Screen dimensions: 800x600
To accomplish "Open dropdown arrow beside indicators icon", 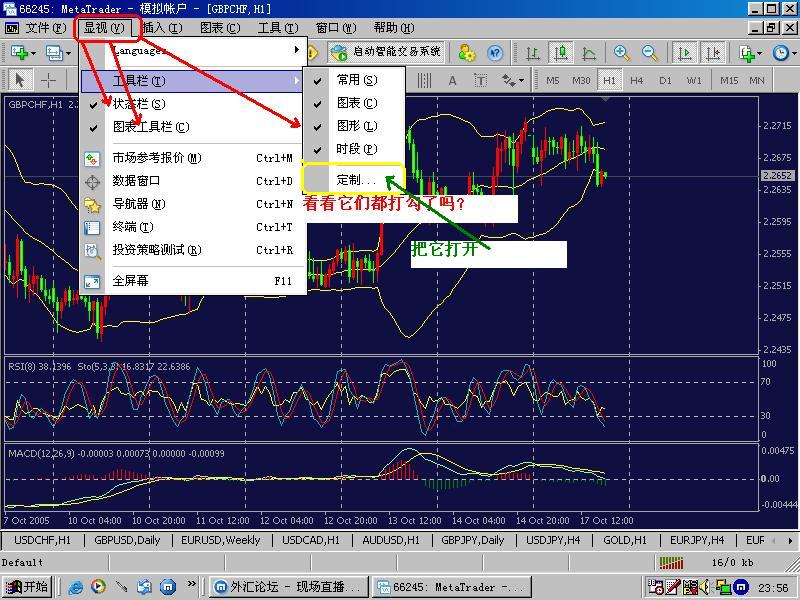I will pos(760,53).
